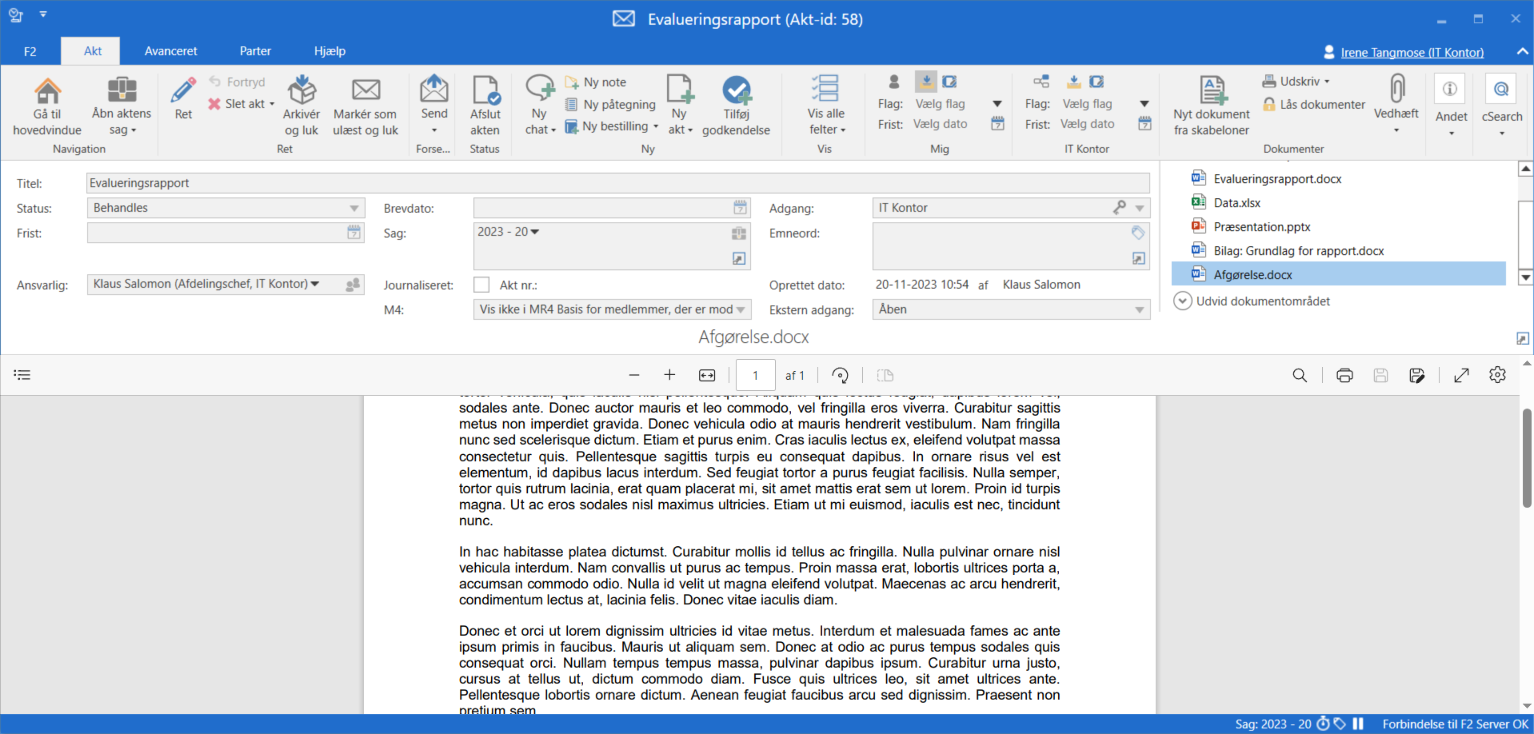Viewport: 1534px width, 734px height.
Task: Open the Ekstern adgang dropdown
Action: click(1010, 310)
